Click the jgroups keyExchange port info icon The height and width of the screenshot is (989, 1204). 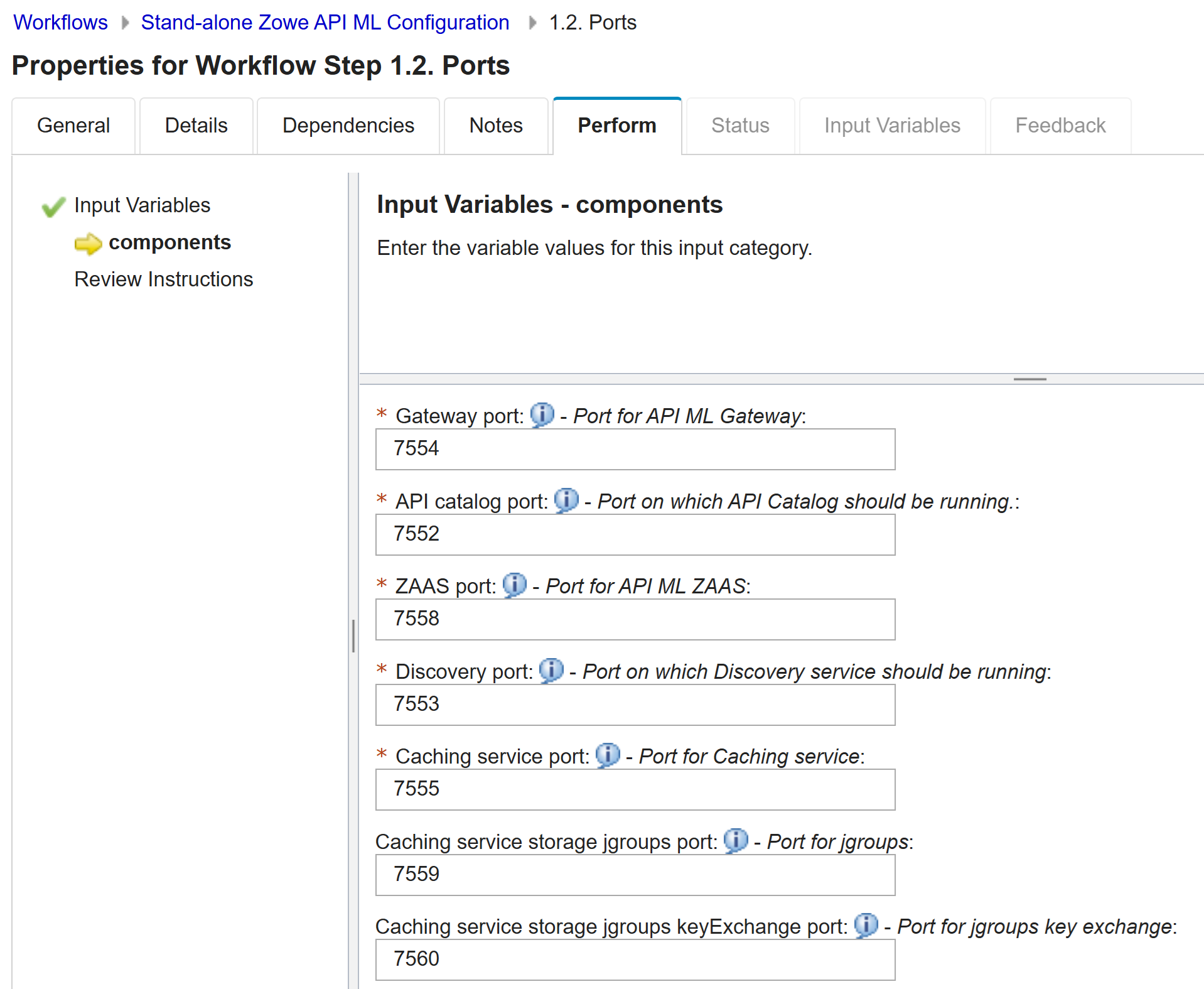click(866, 926)
